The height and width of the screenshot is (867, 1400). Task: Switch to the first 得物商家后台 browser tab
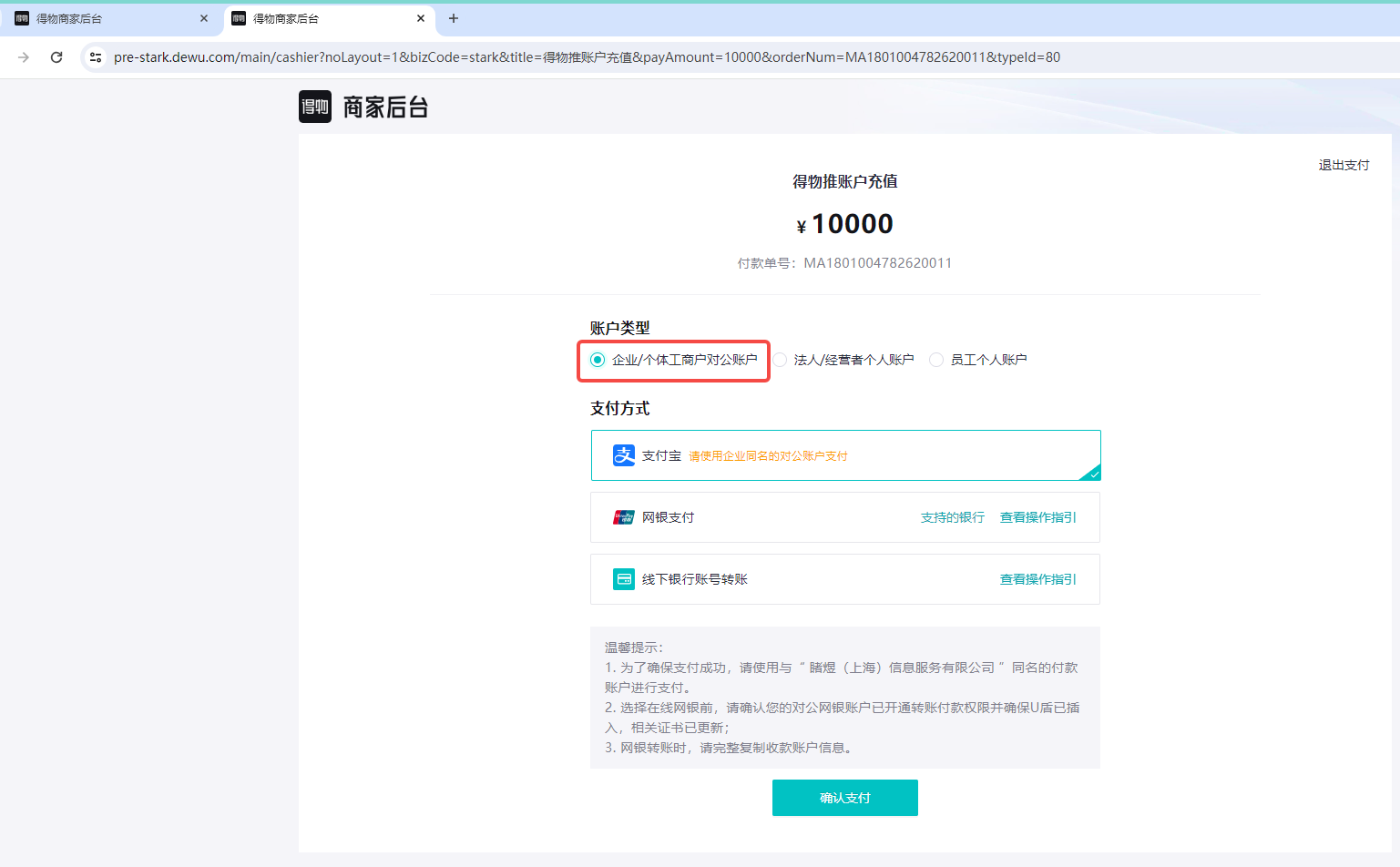coord(111,18)
